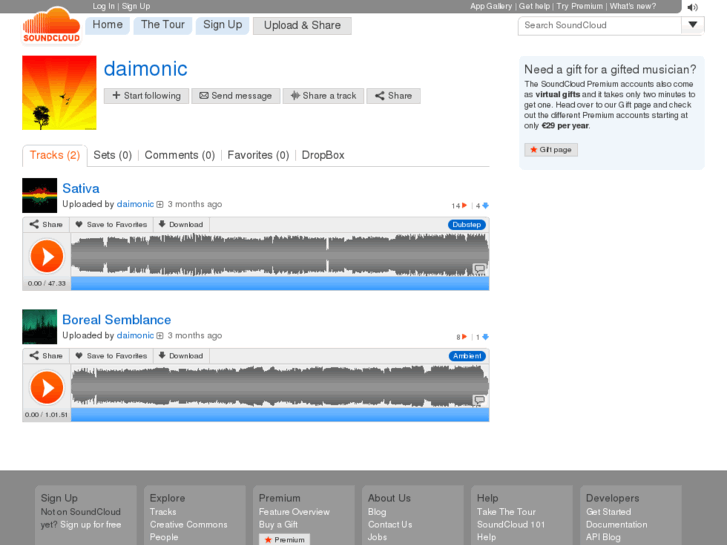Image resolution: width=727 pixels, height=545 pixels.
Task: Open footer Documentation link
Action: coord(617,525)
